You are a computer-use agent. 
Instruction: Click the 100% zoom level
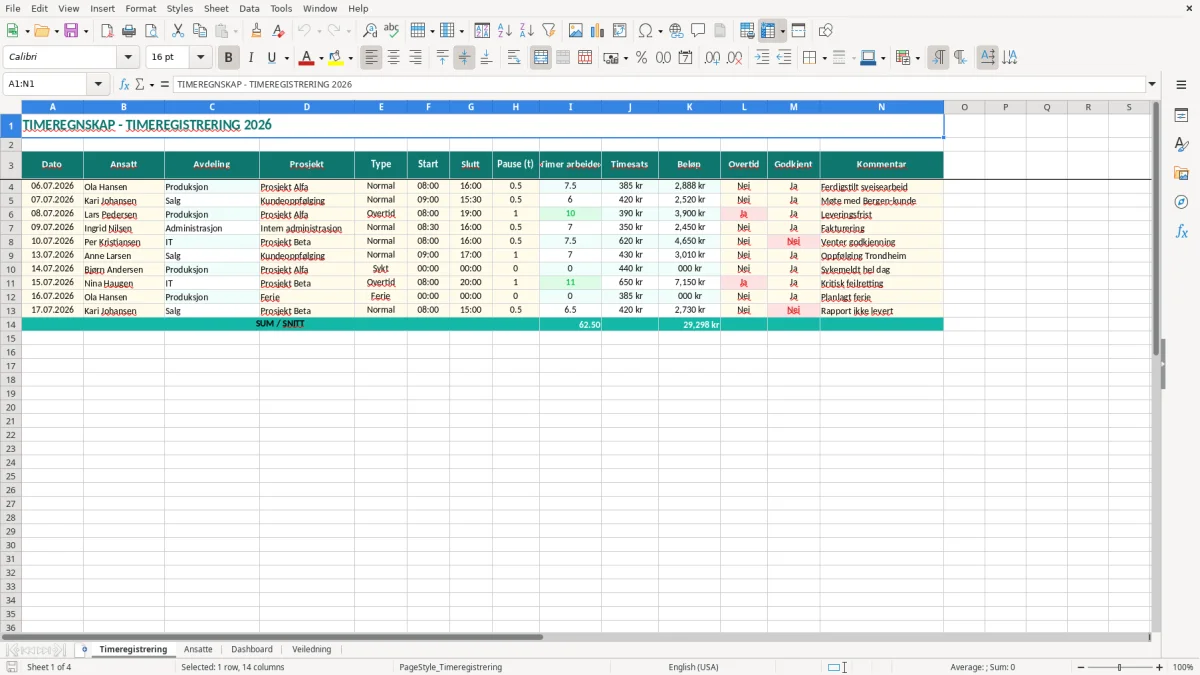1183,667
